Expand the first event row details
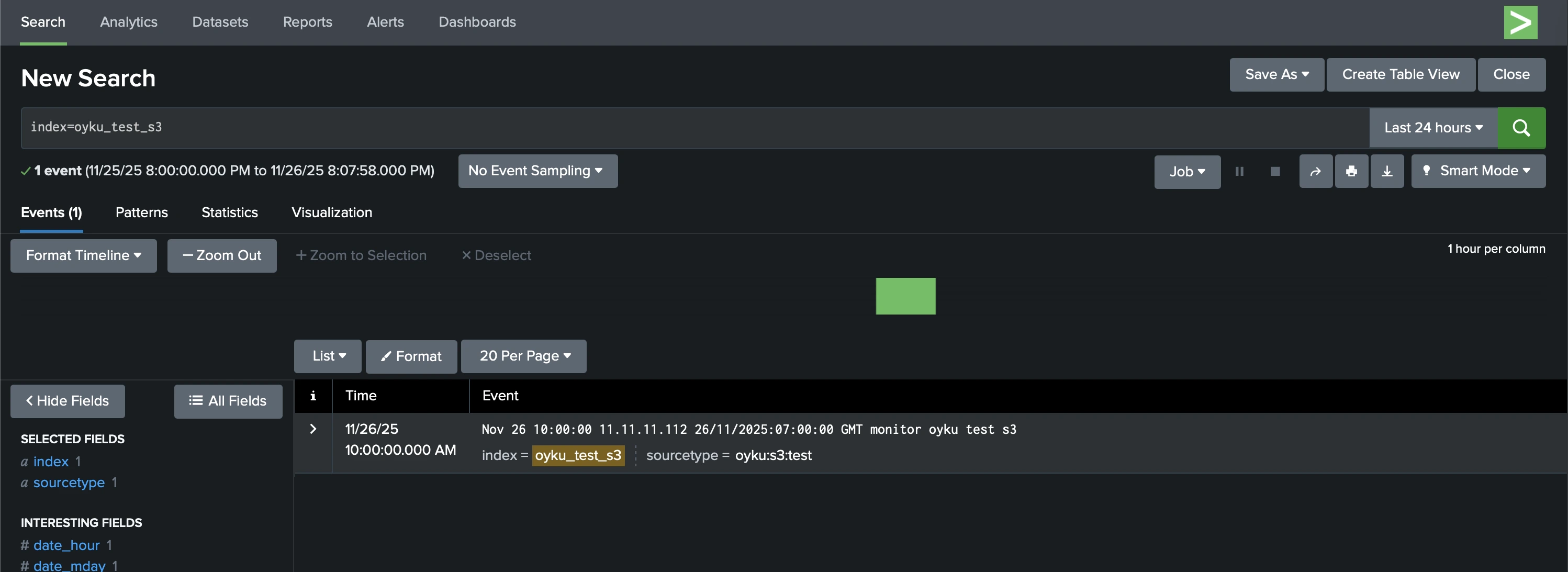This screenshot has width=1568, height=572. 313,429
